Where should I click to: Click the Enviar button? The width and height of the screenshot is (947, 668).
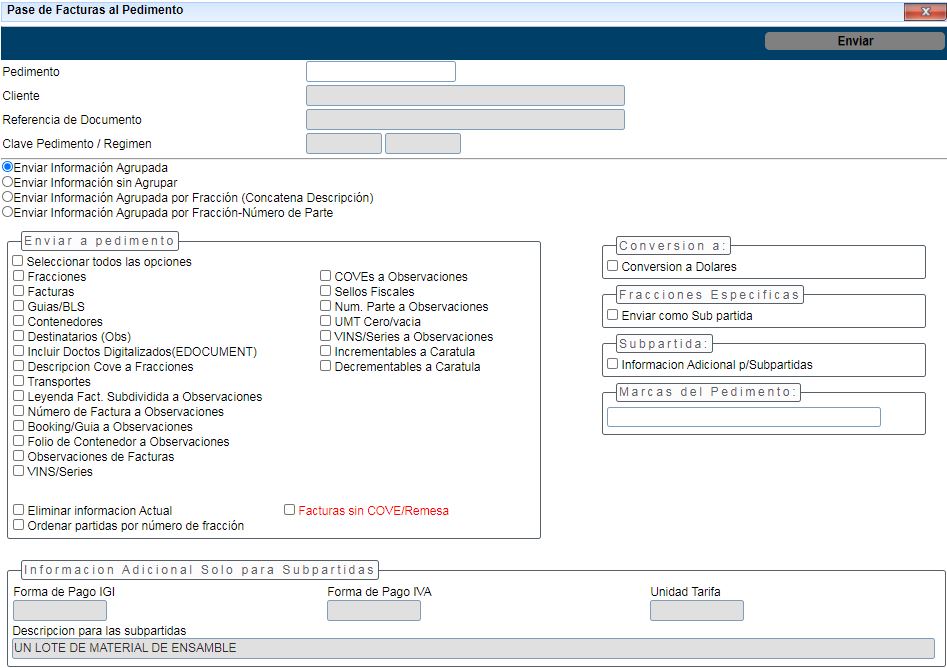[854, 41]
